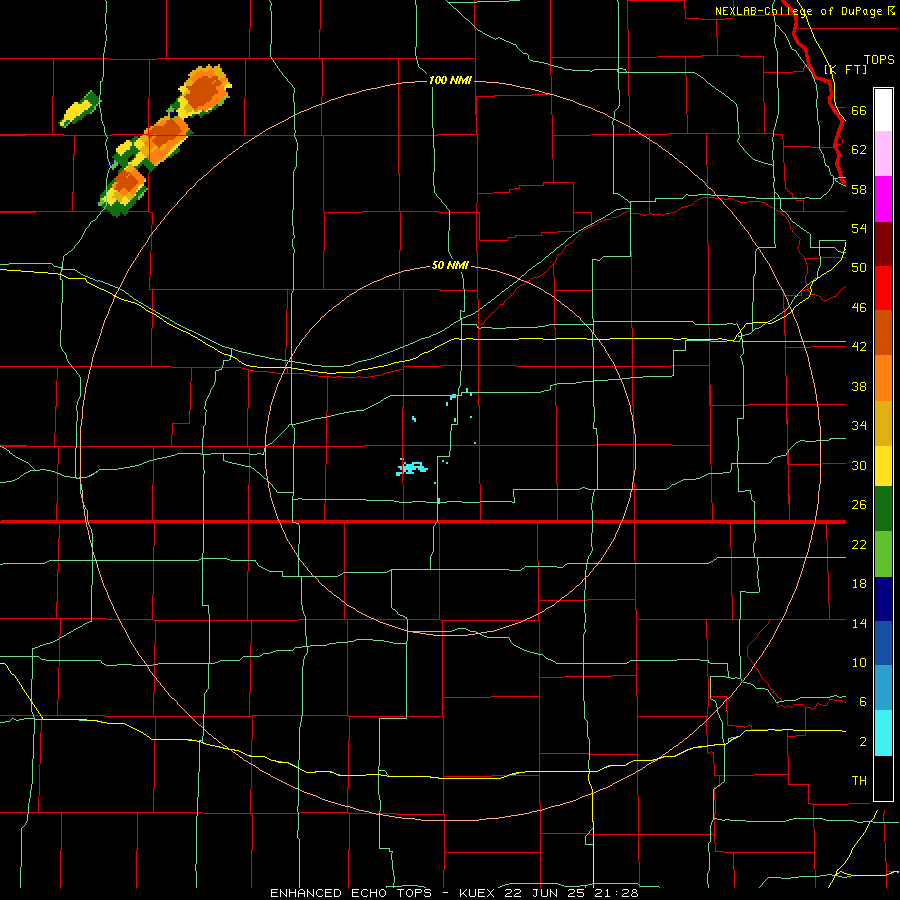
Task: Click the 100 NMI range ring label
Action: pos(450,80)
